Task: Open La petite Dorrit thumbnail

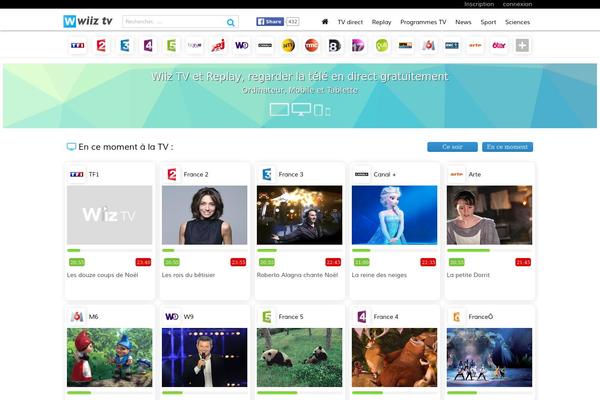Action: tap(489, 215)
